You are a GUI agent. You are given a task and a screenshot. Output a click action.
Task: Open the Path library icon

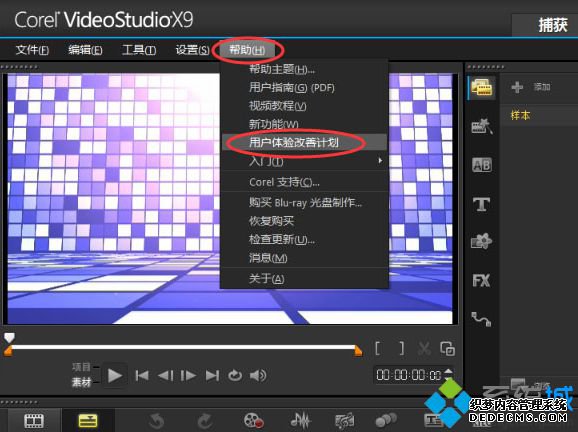(481, 319)
